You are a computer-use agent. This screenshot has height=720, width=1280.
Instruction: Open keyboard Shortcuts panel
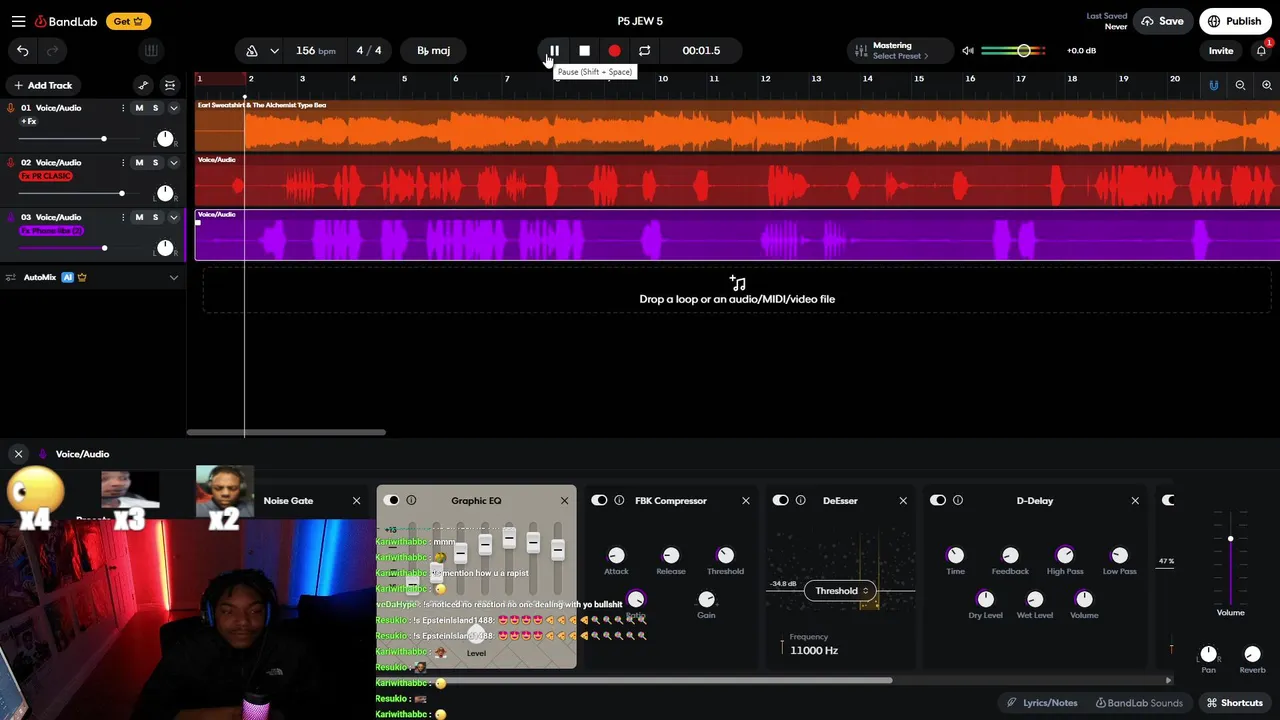1235,703
